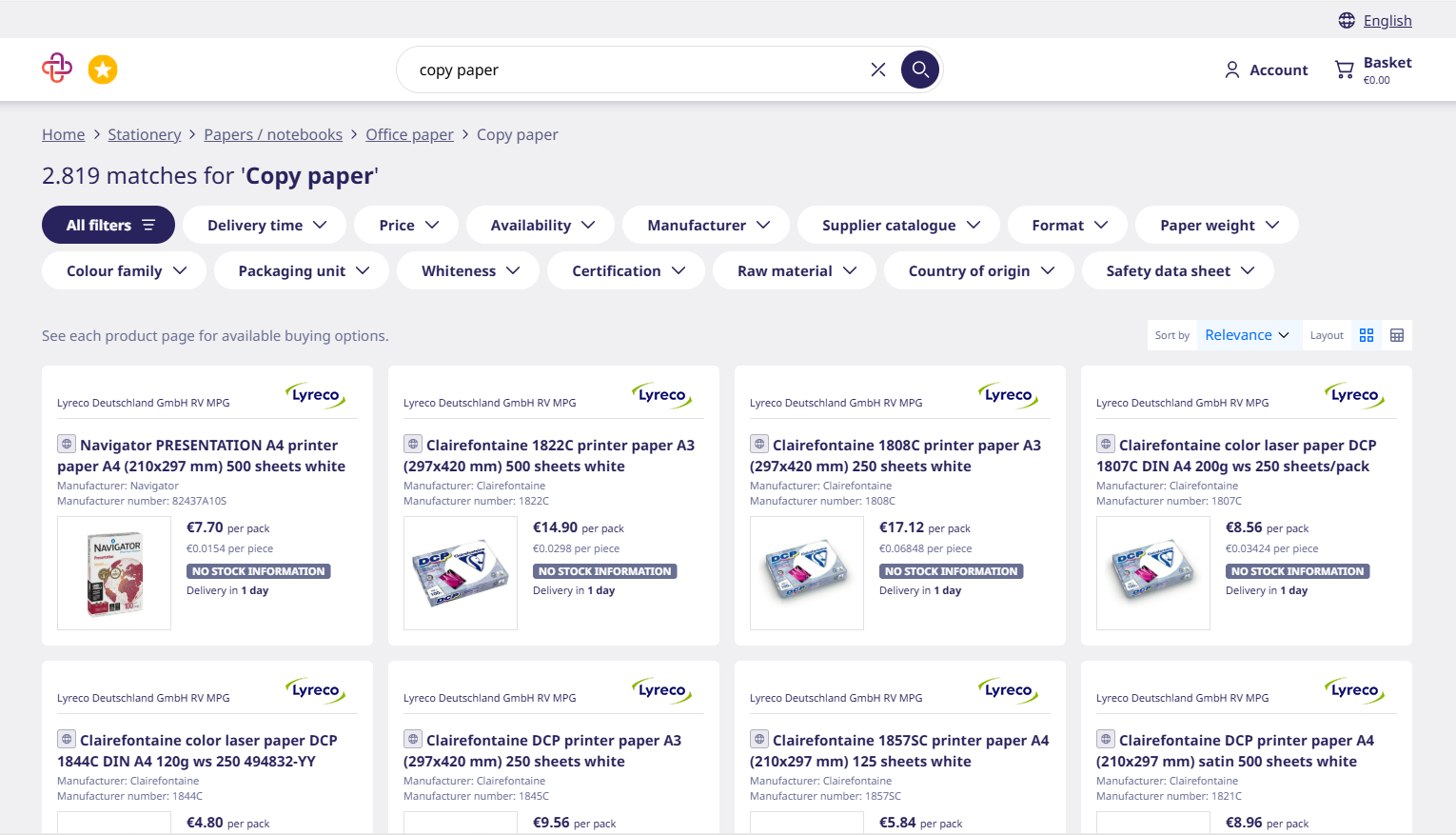Submit search with the magnifier button
The image size is (1456, 835).
coord(920,70)
